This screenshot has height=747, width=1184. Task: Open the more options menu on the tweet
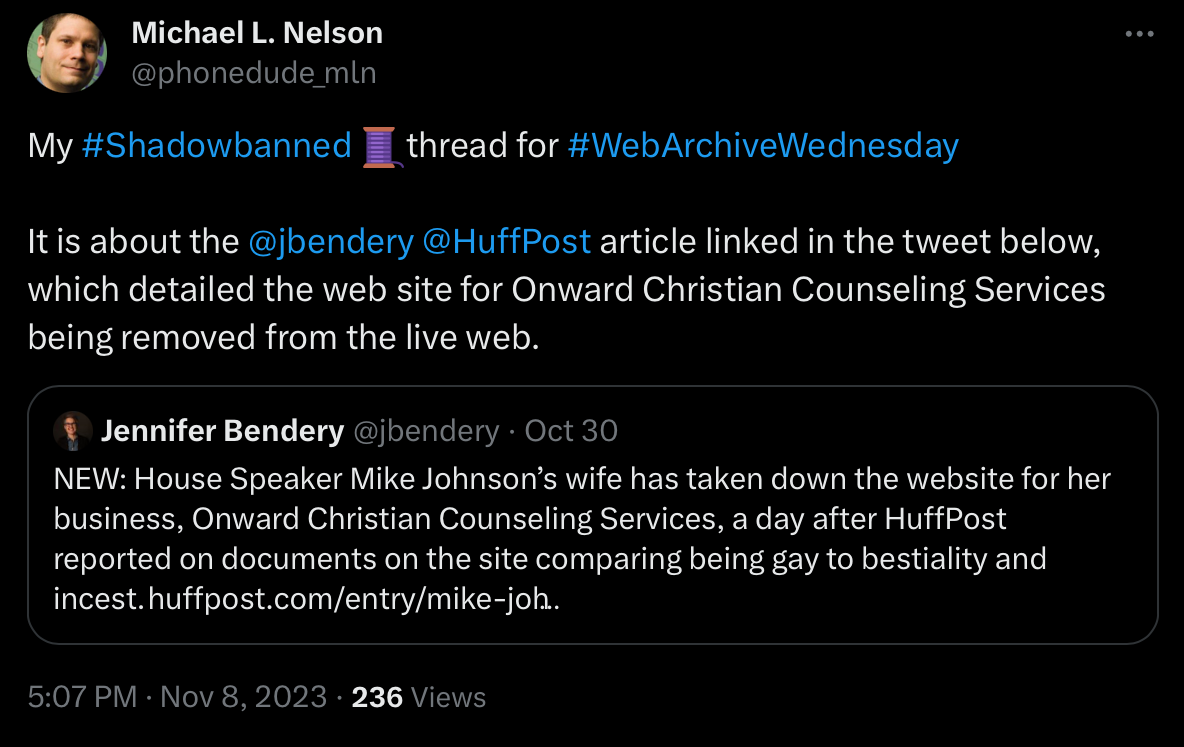click(x=1139, y=33)
